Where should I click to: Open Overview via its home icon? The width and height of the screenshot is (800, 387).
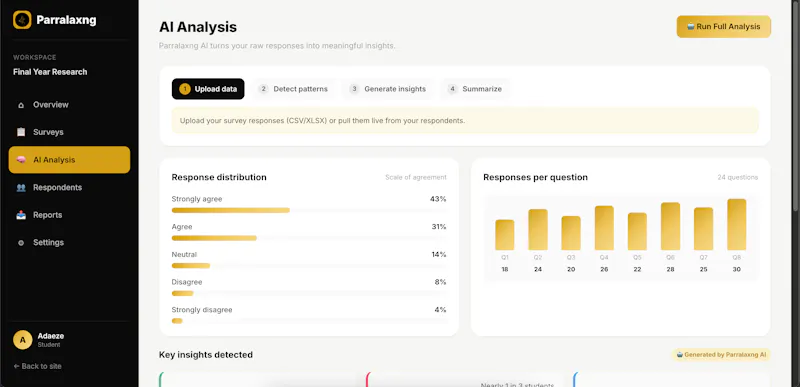(21, 105)
